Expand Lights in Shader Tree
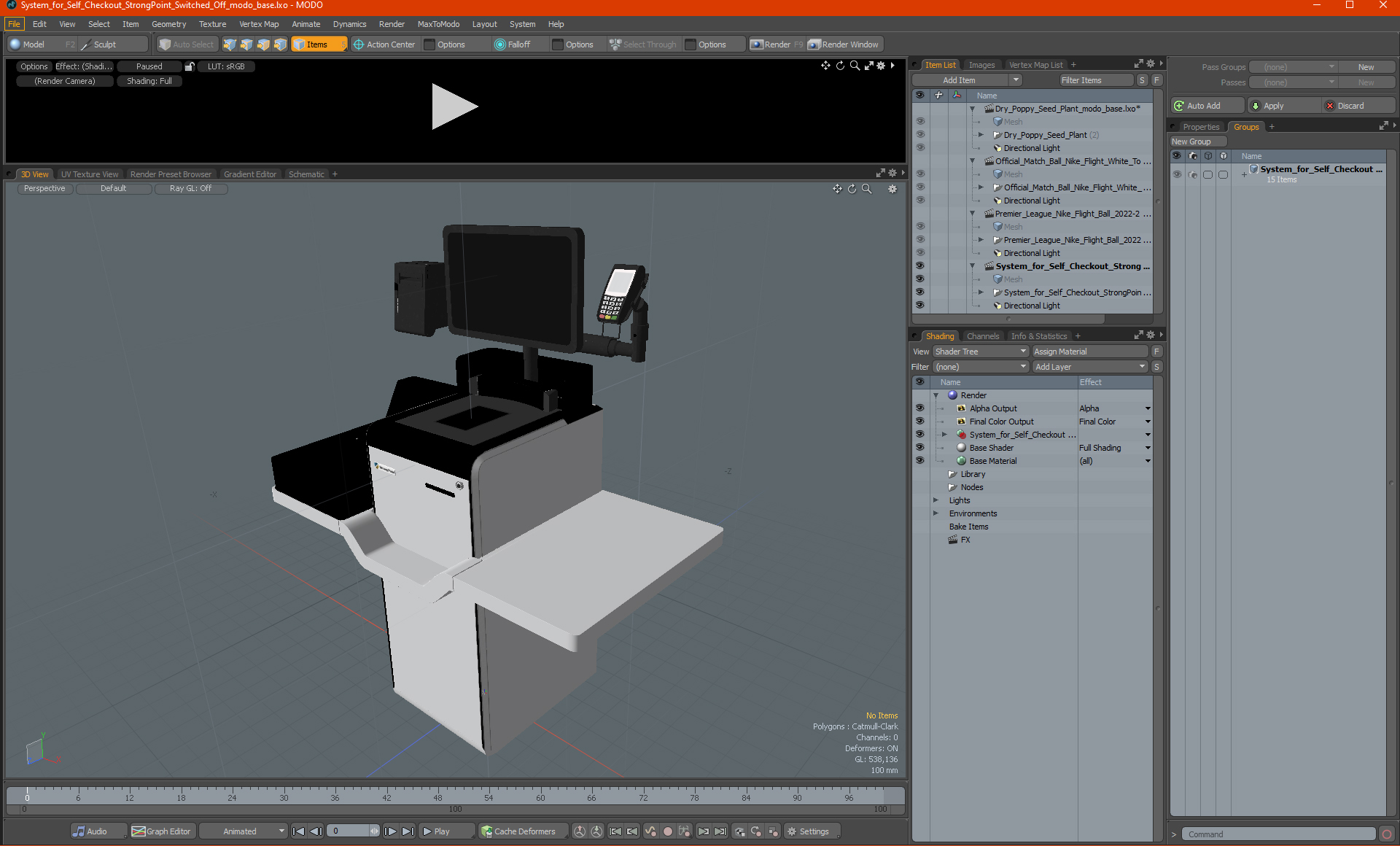 (x=936, y=500)
